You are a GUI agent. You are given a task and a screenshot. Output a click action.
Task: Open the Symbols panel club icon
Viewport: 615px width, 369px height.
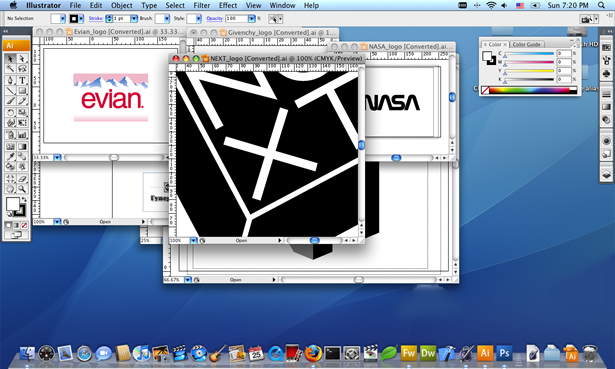606,73
